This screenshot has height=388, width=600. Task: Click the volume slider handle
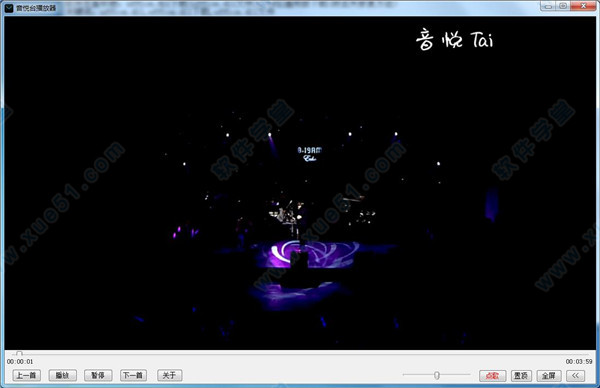tap(437, 375)
